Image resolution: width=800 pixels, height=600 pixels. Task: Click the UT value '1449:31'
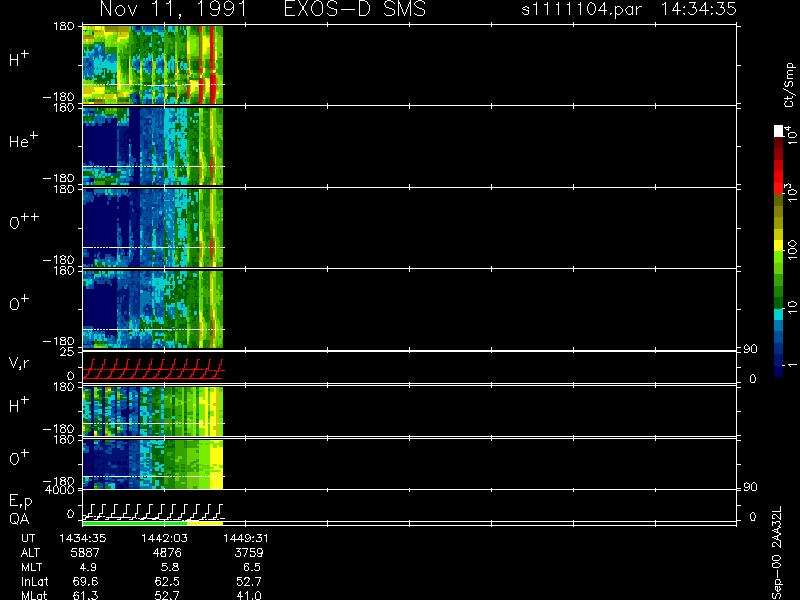(x=246, y=538)
